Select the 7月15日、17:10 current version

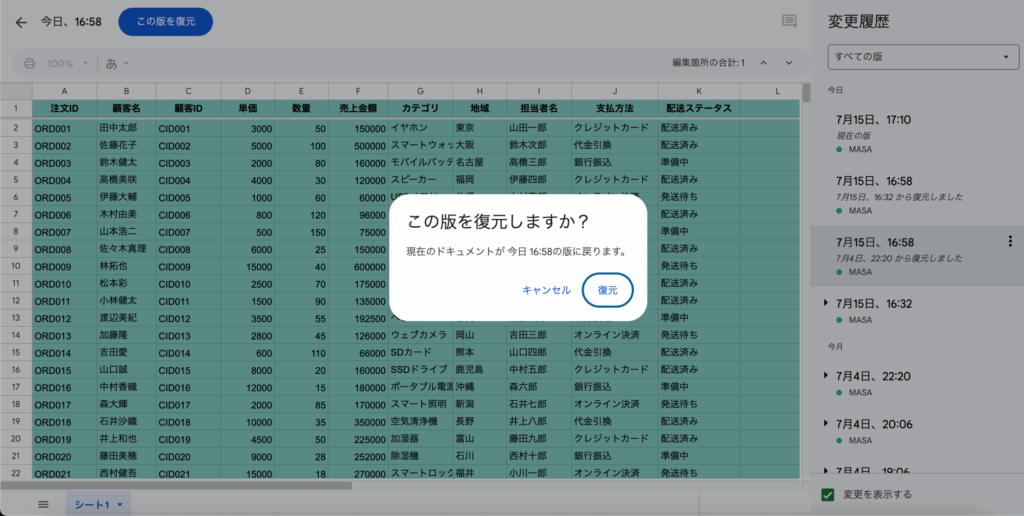[917, 134]
